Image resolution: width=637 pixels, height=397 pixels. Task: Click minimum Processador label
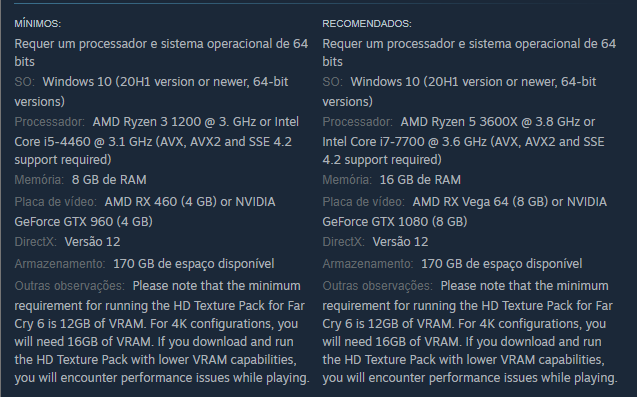point(49,121)
